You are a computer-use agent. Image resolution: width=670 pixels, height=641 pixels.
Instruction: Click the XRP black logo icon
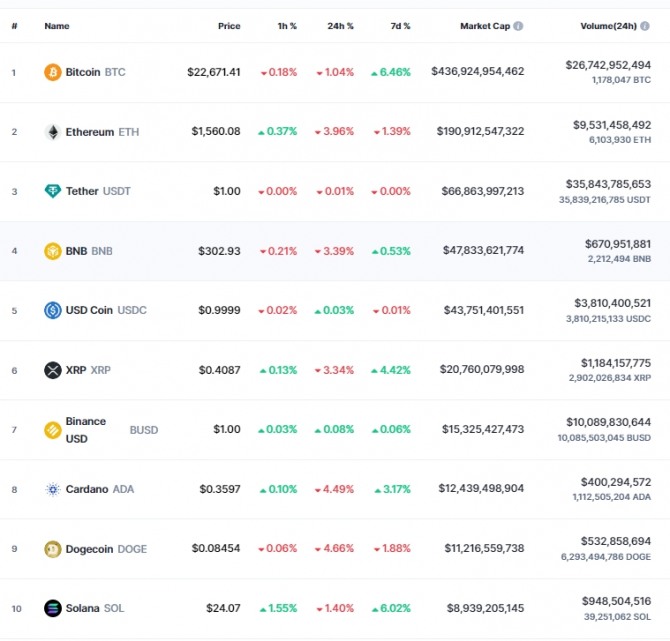(53, 370)
